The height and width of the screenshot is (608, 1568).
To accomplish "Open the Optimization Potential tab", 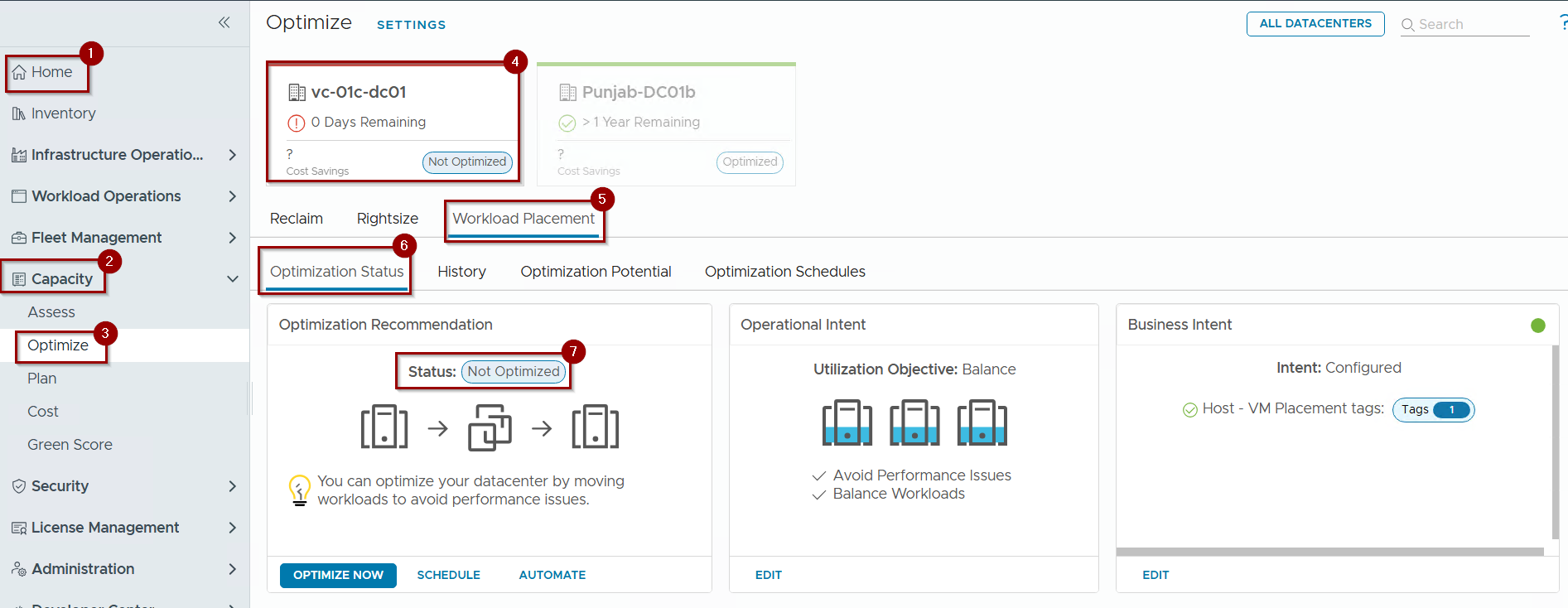I will click(595, 272).
